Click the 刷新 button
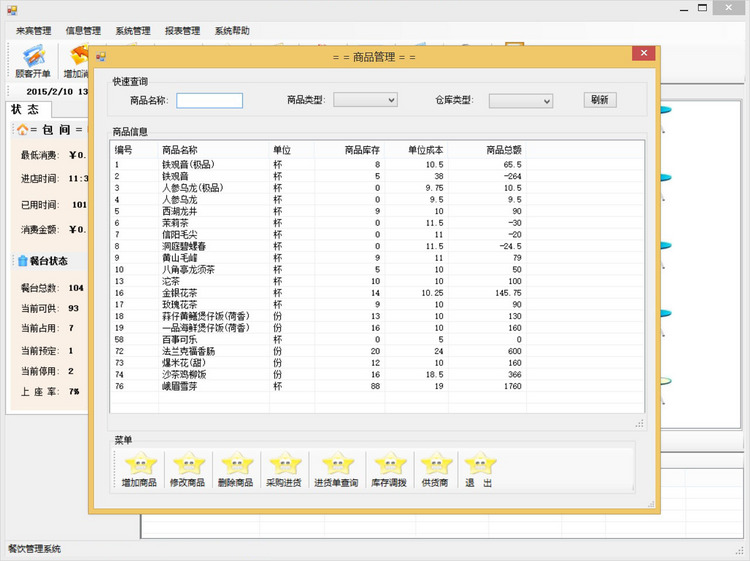This screenshot has width=750, height=561. pyautogui.click(x=599, y=100)
